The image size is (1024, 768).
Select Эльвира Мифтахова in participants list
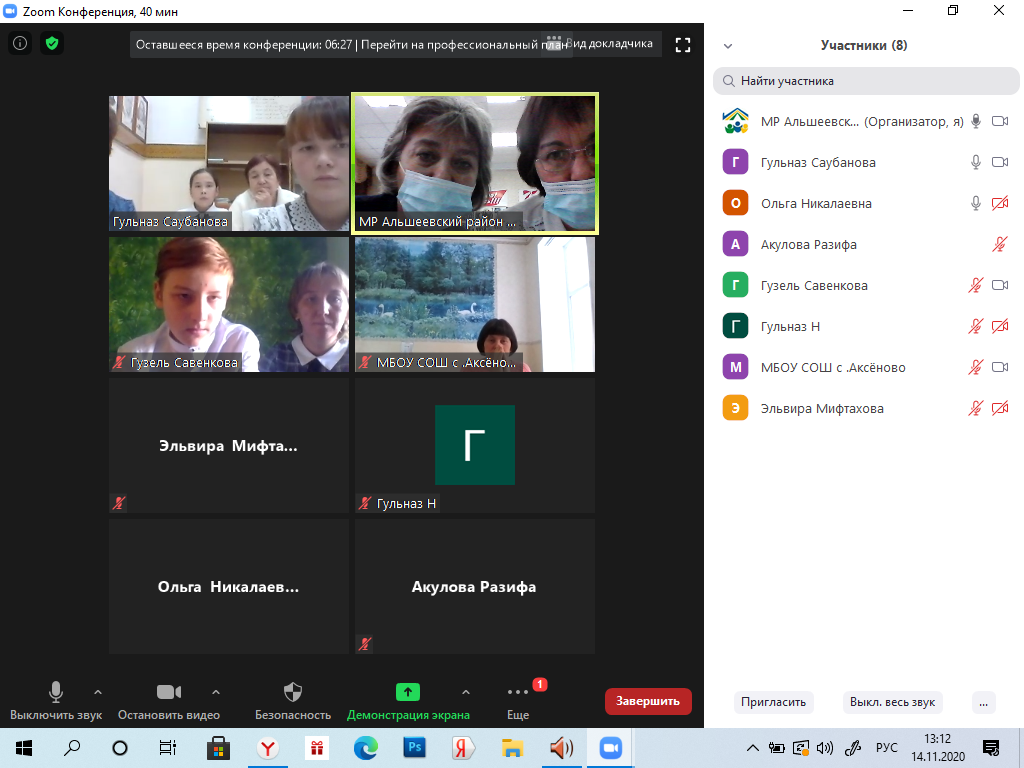tap(822, 408)
